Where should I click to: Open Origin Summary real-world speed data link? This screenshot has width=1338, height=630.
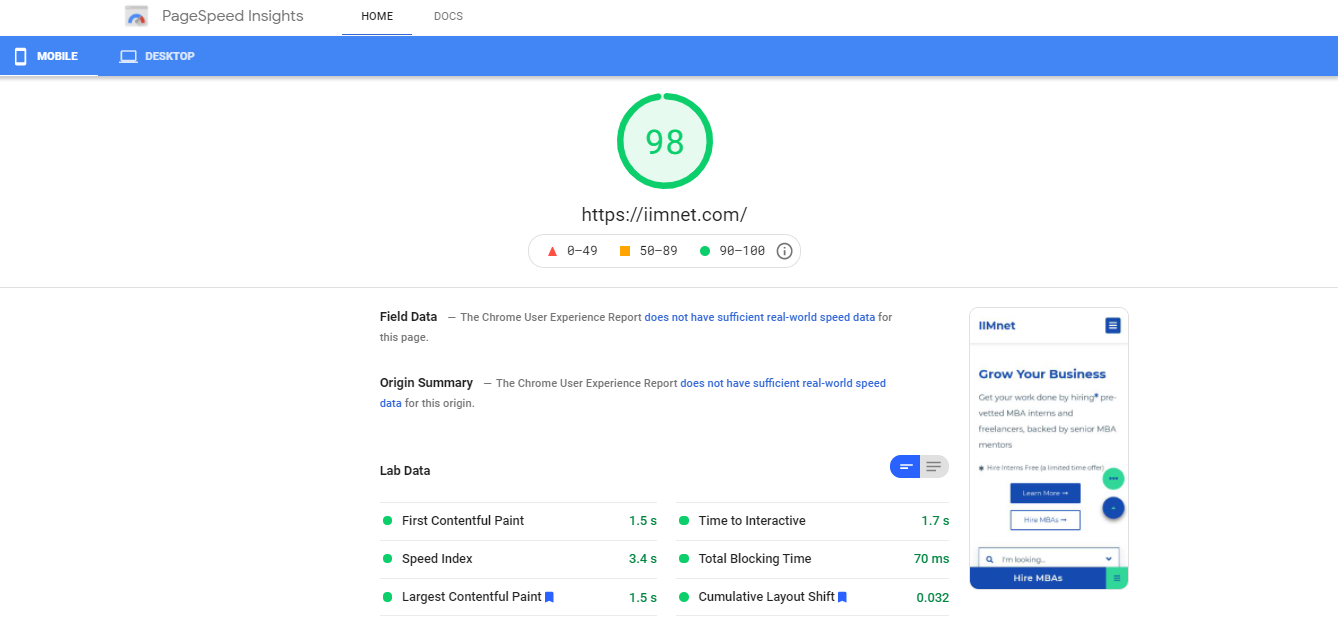point(782,383)
